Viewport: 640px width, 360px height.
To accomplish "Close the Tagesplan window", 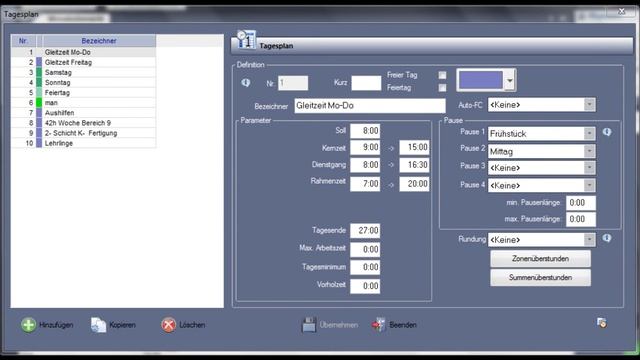I will 621,12.
